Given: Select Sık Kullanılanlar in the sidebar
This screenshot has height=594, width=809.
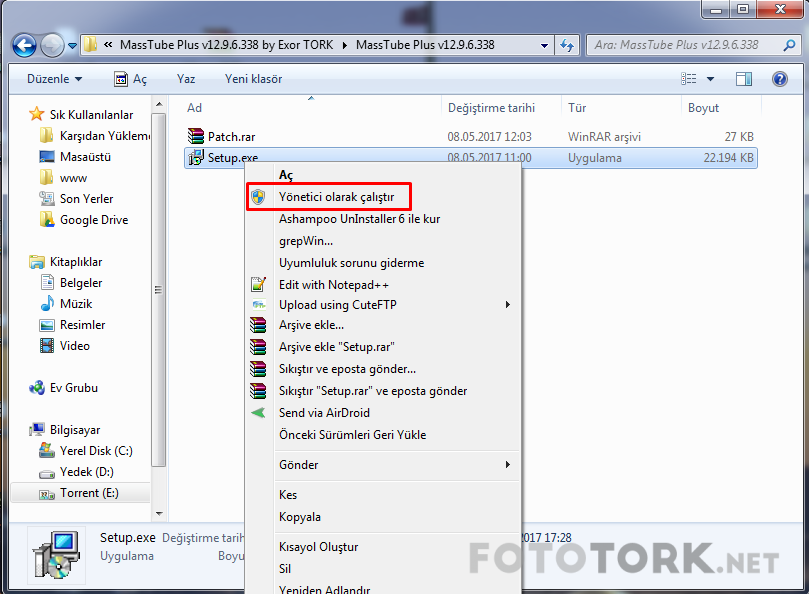Looking at the screenshot, I should point(91,115).
